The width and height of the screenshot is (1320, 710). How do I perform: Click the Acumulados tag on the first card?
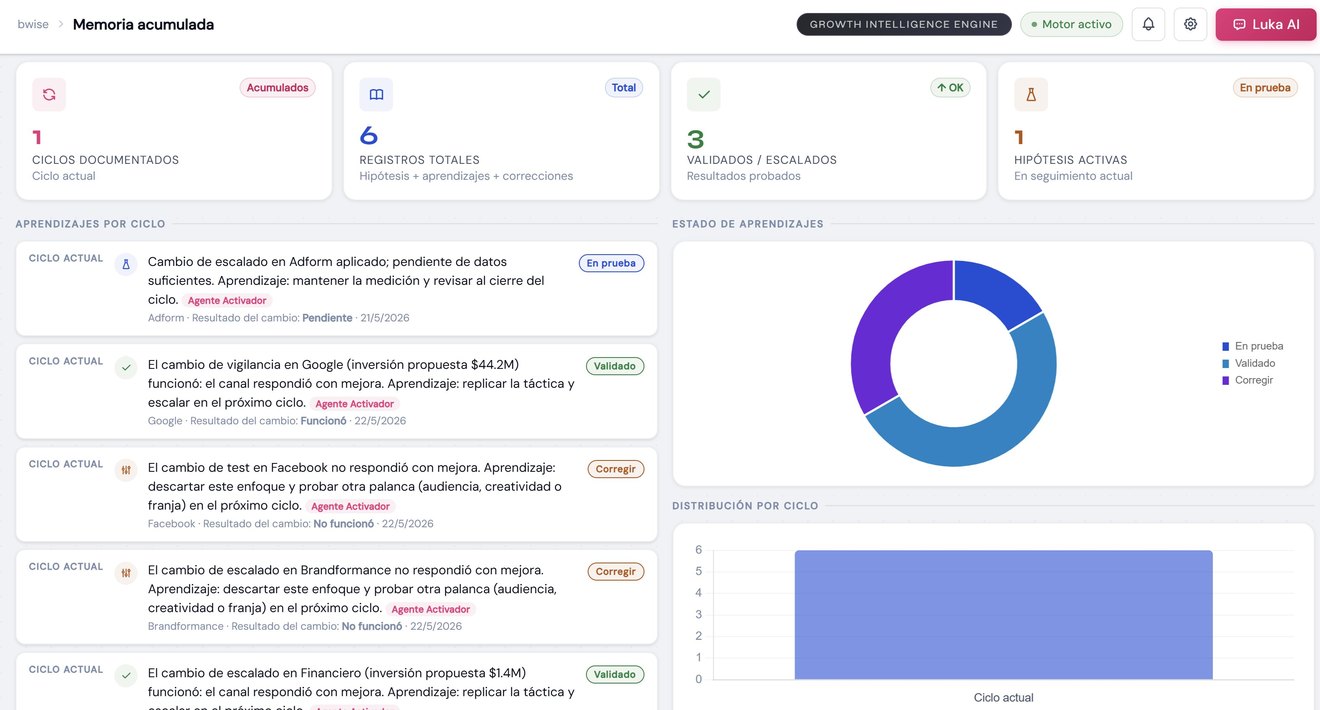(x=278, y=88)
